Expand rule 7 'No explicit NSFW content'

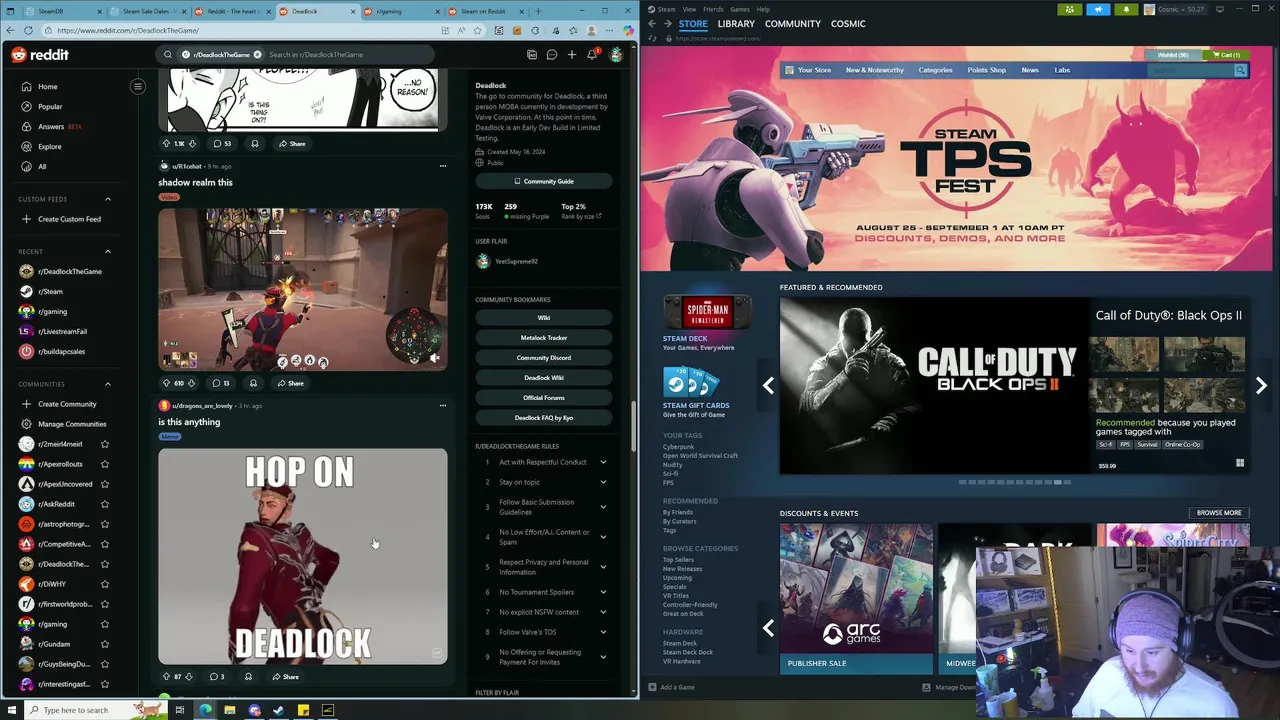pyautogui.click(x=603, y=612)
